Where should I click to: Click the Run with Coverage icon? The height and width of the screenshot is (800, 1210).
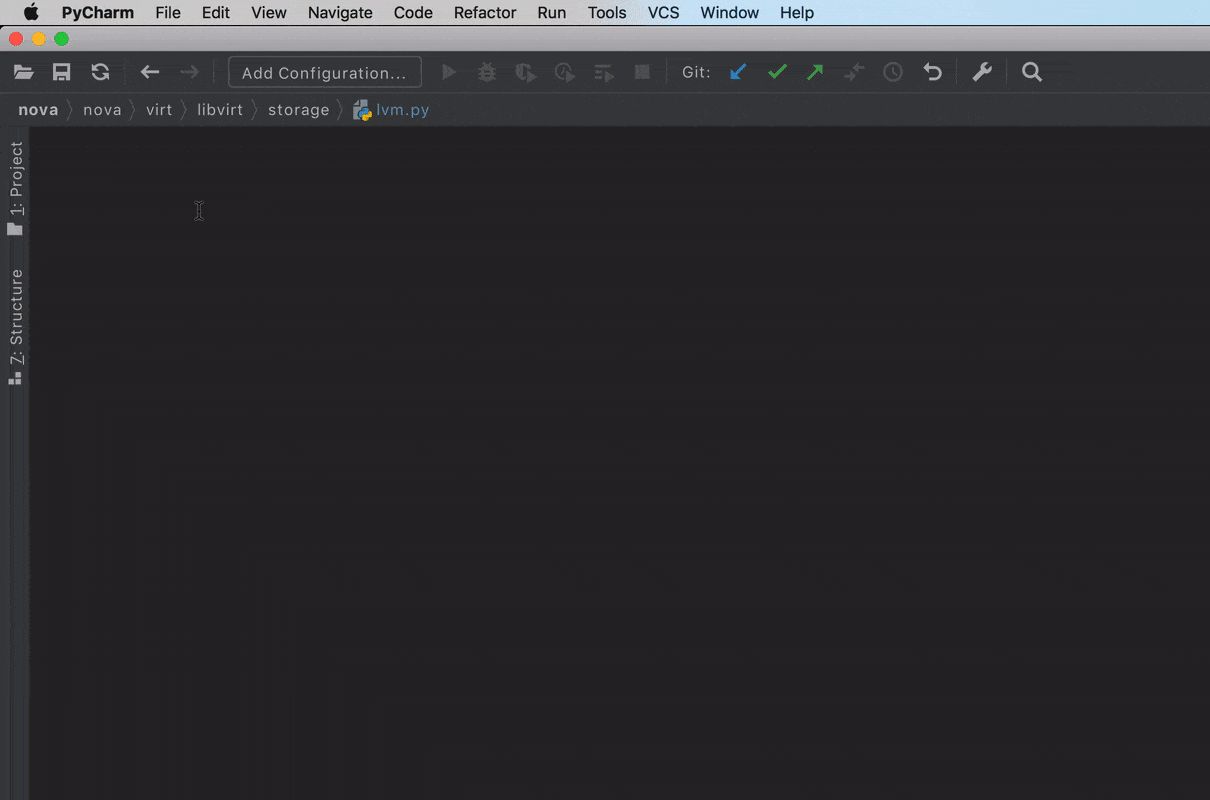pyautogui.click(x=525, y=72)
